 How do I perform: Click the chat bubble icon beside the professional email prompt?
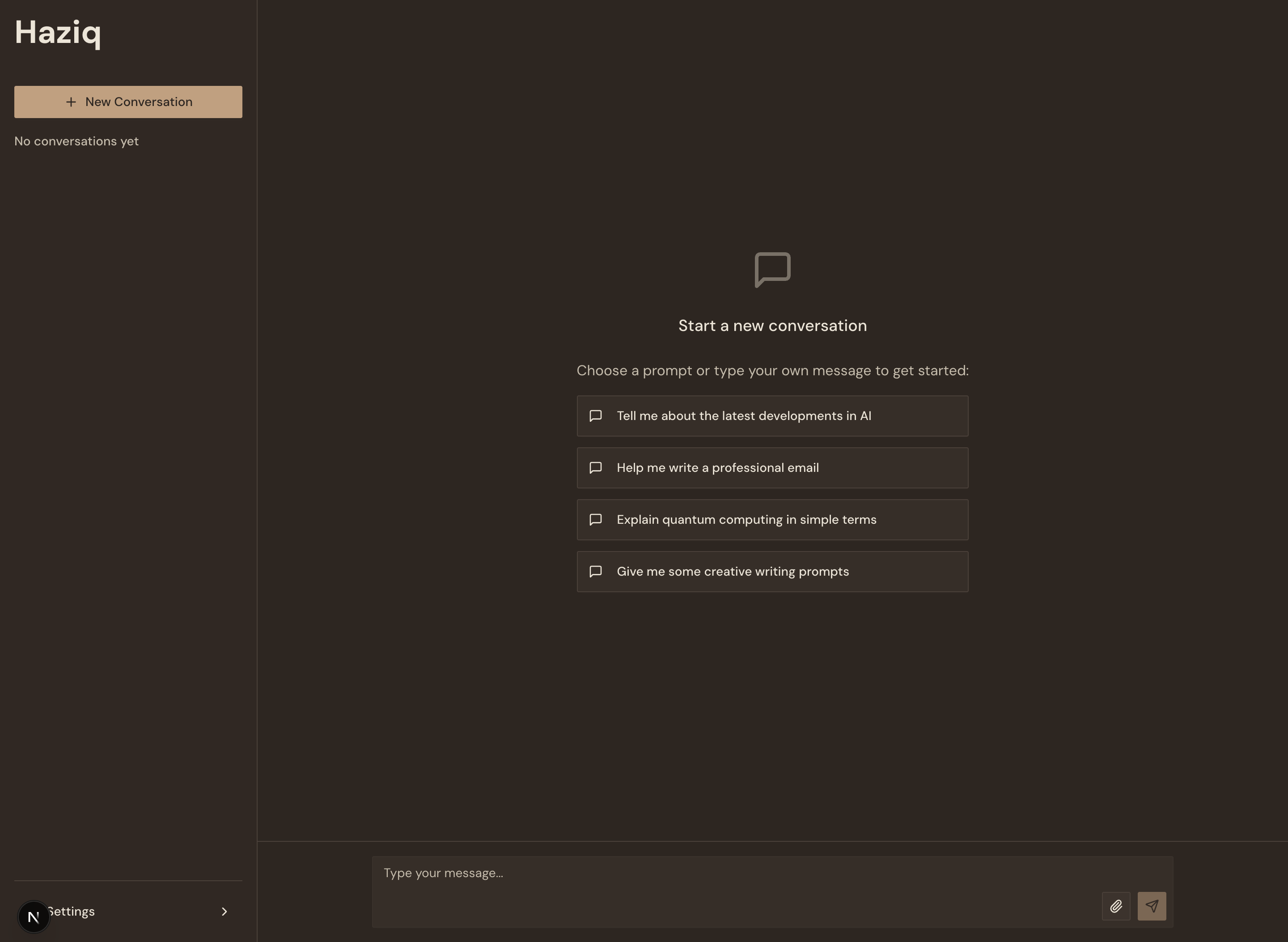coord(596,467)
